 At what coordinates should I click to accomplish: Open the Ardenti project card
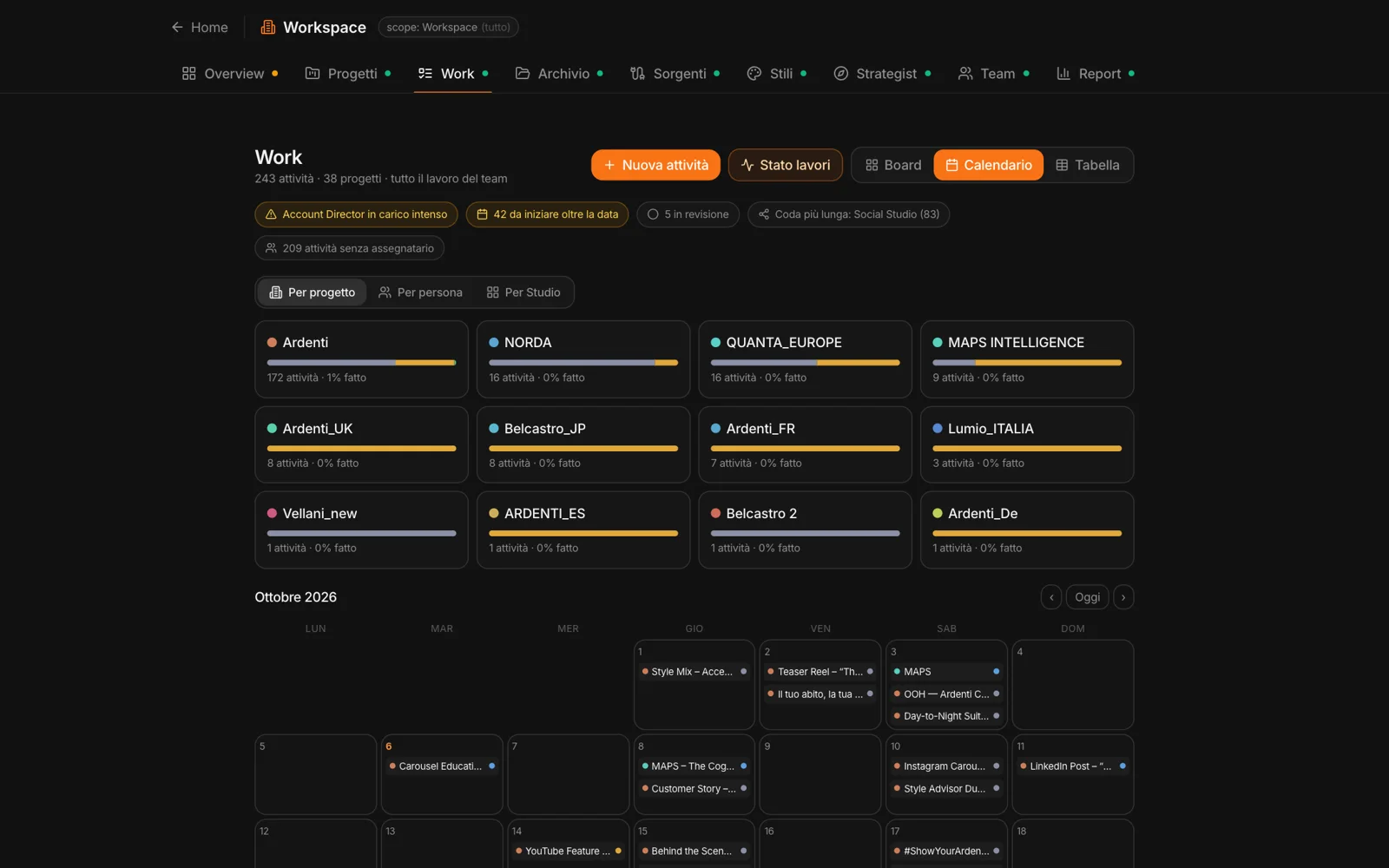pyautogui.click(x=361, y=359)
